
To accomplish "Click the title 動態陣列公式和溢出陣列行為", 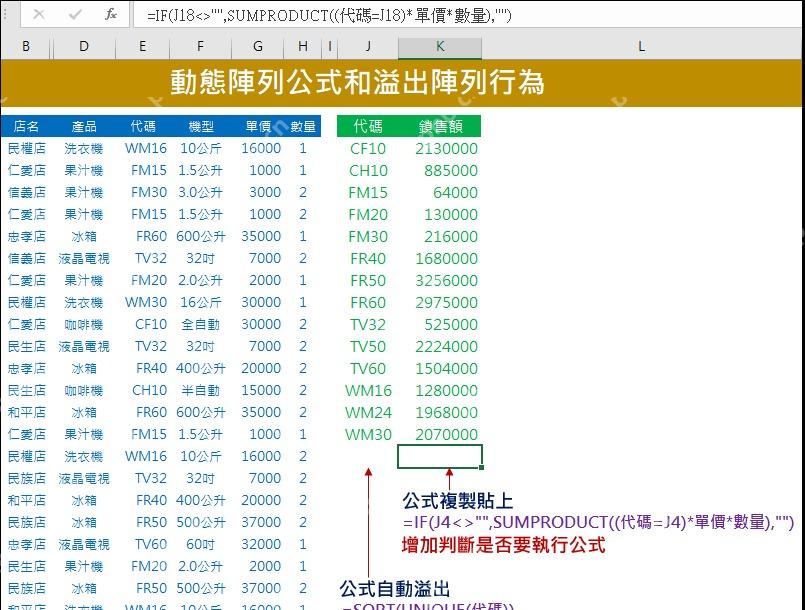I will [357, 82].
